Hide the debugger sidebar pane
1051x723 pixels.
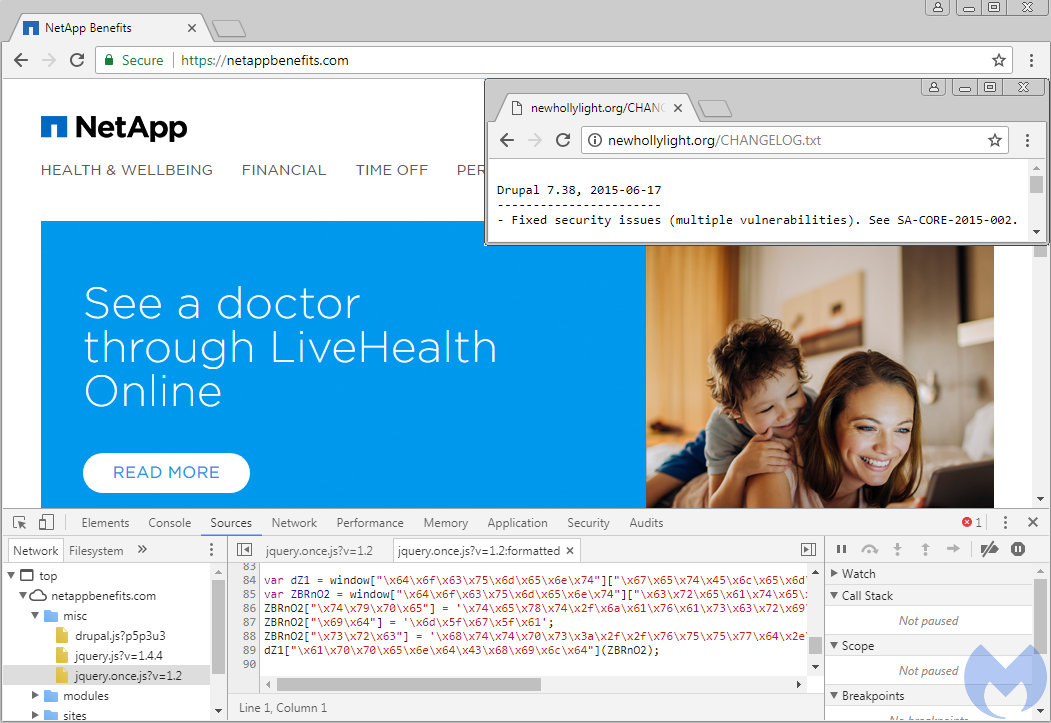coord(808,550)
